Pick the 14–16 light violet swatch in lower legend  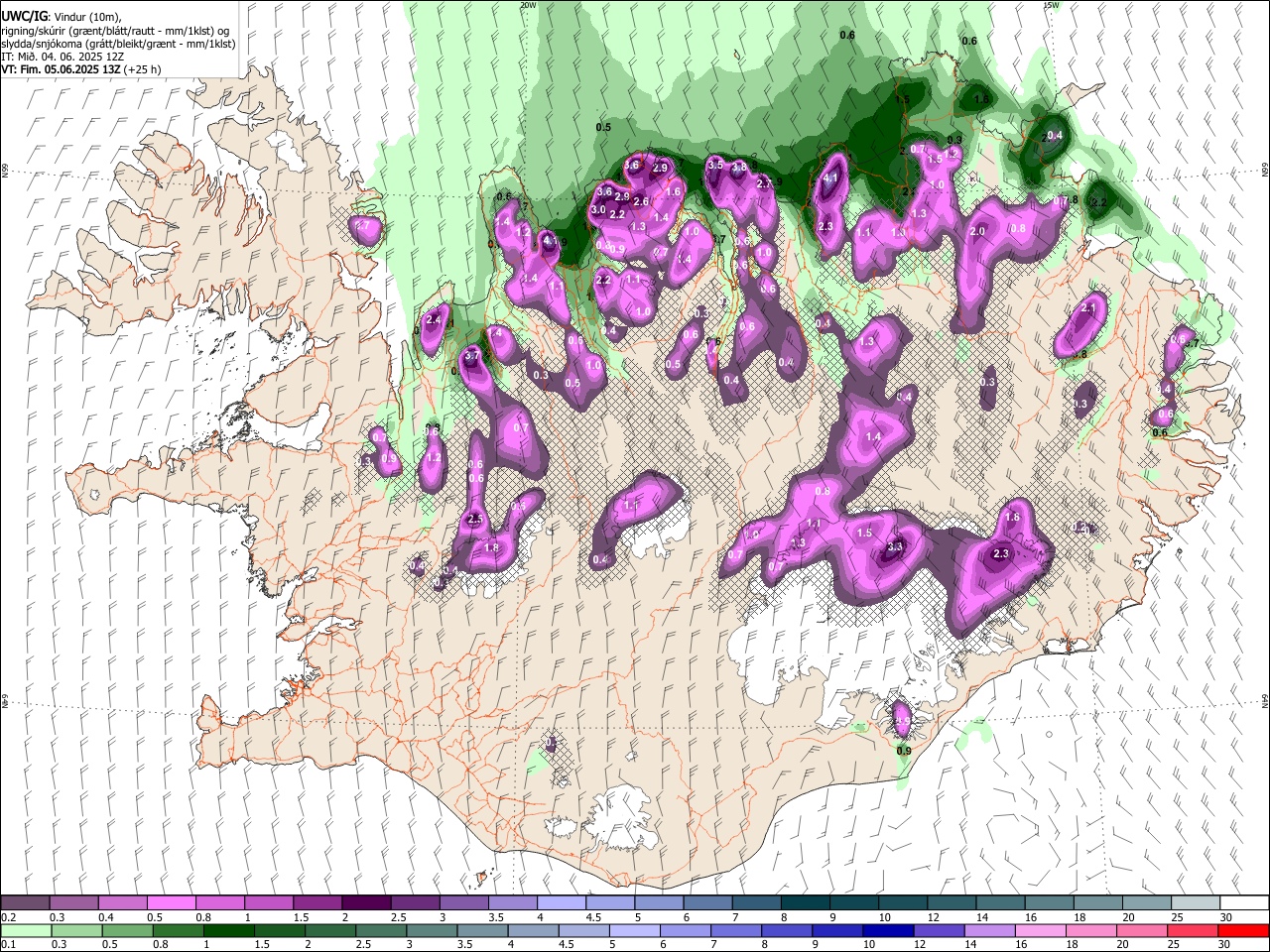click(x=989, y=930)
